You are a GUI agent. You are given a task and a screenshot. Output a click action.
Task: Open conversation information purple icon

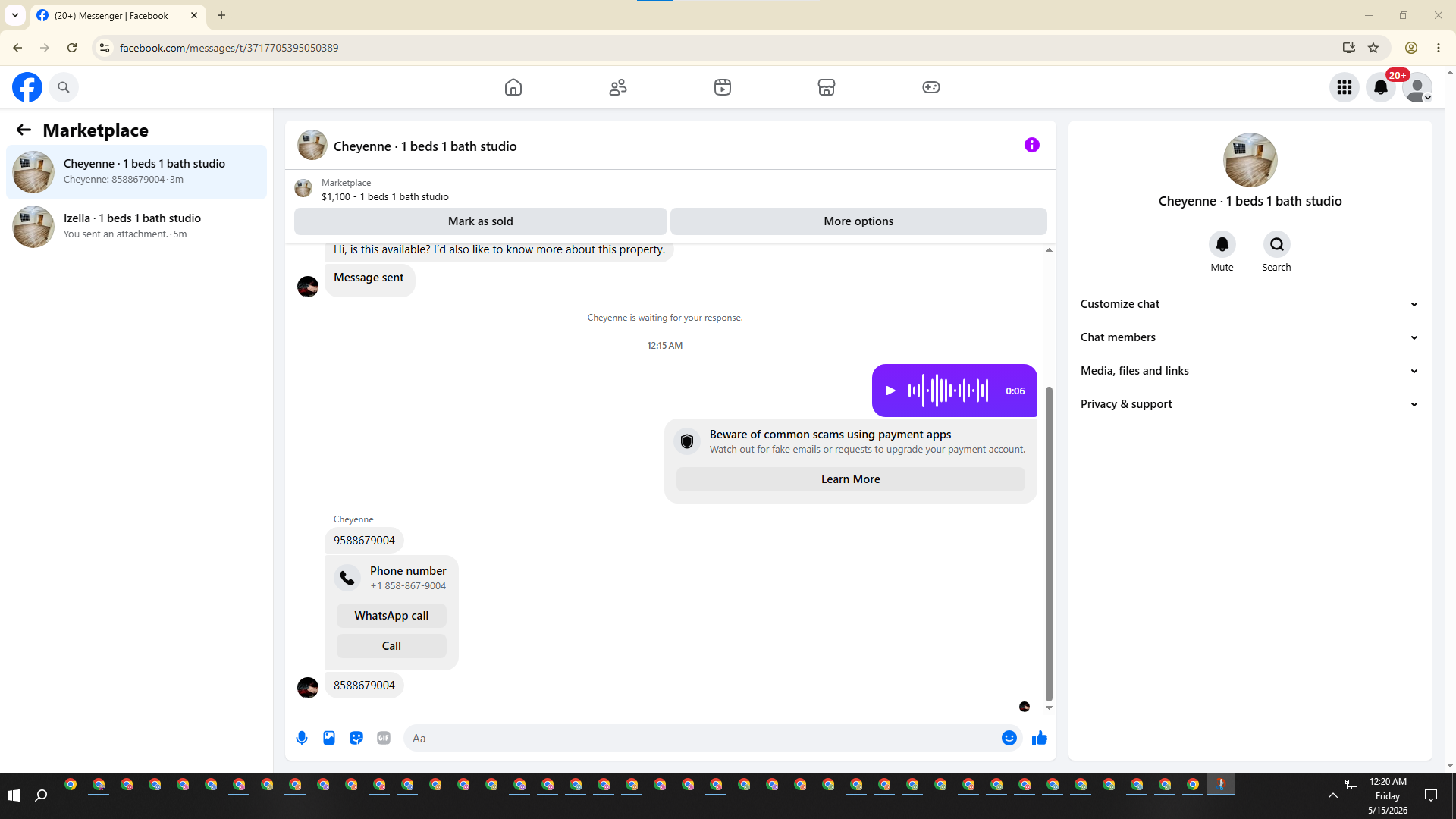[x=1032, y=145]
